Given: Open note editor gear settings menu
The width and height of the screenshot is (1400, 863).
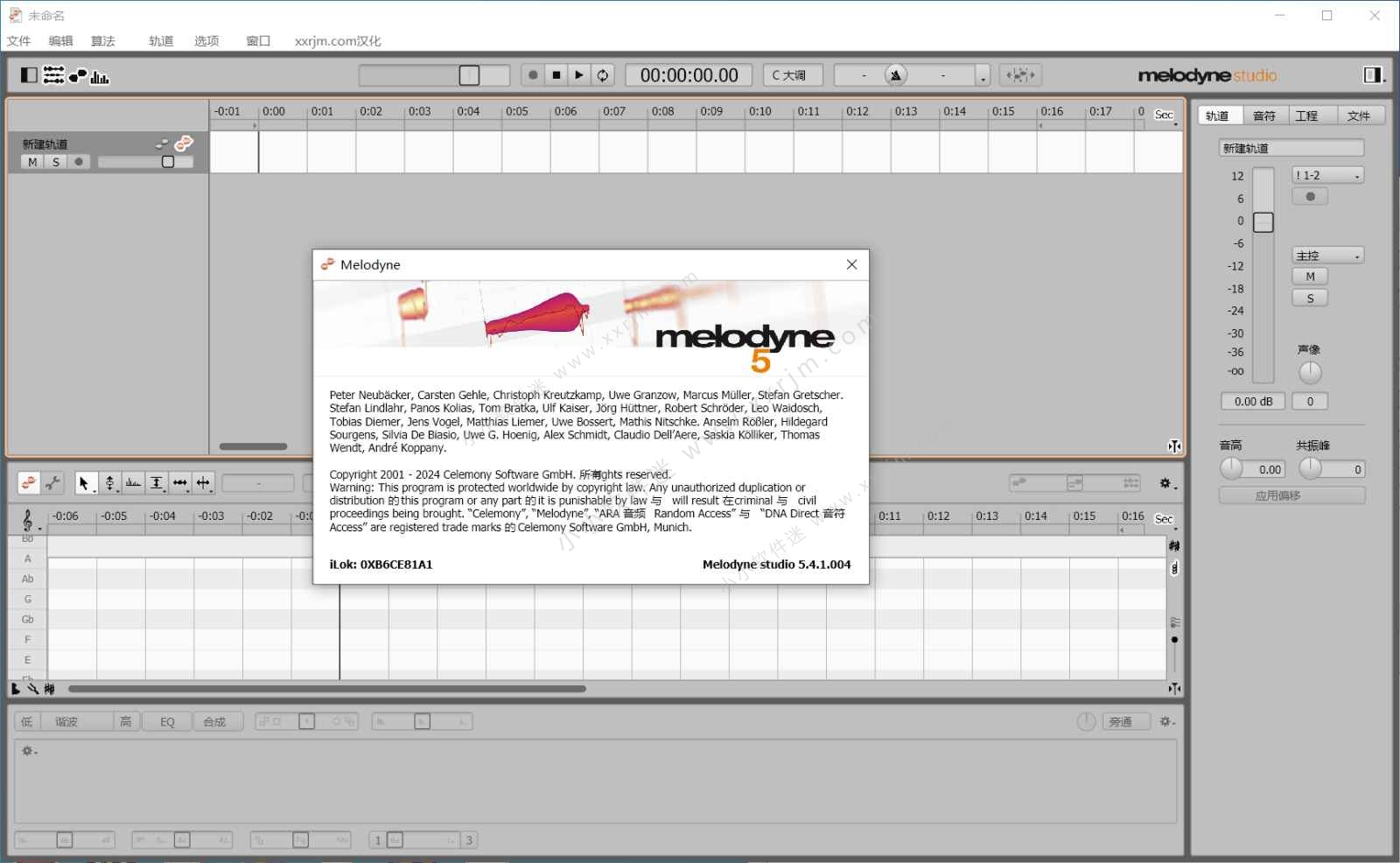Looking at the screenshot, I should click(1167, 483).
